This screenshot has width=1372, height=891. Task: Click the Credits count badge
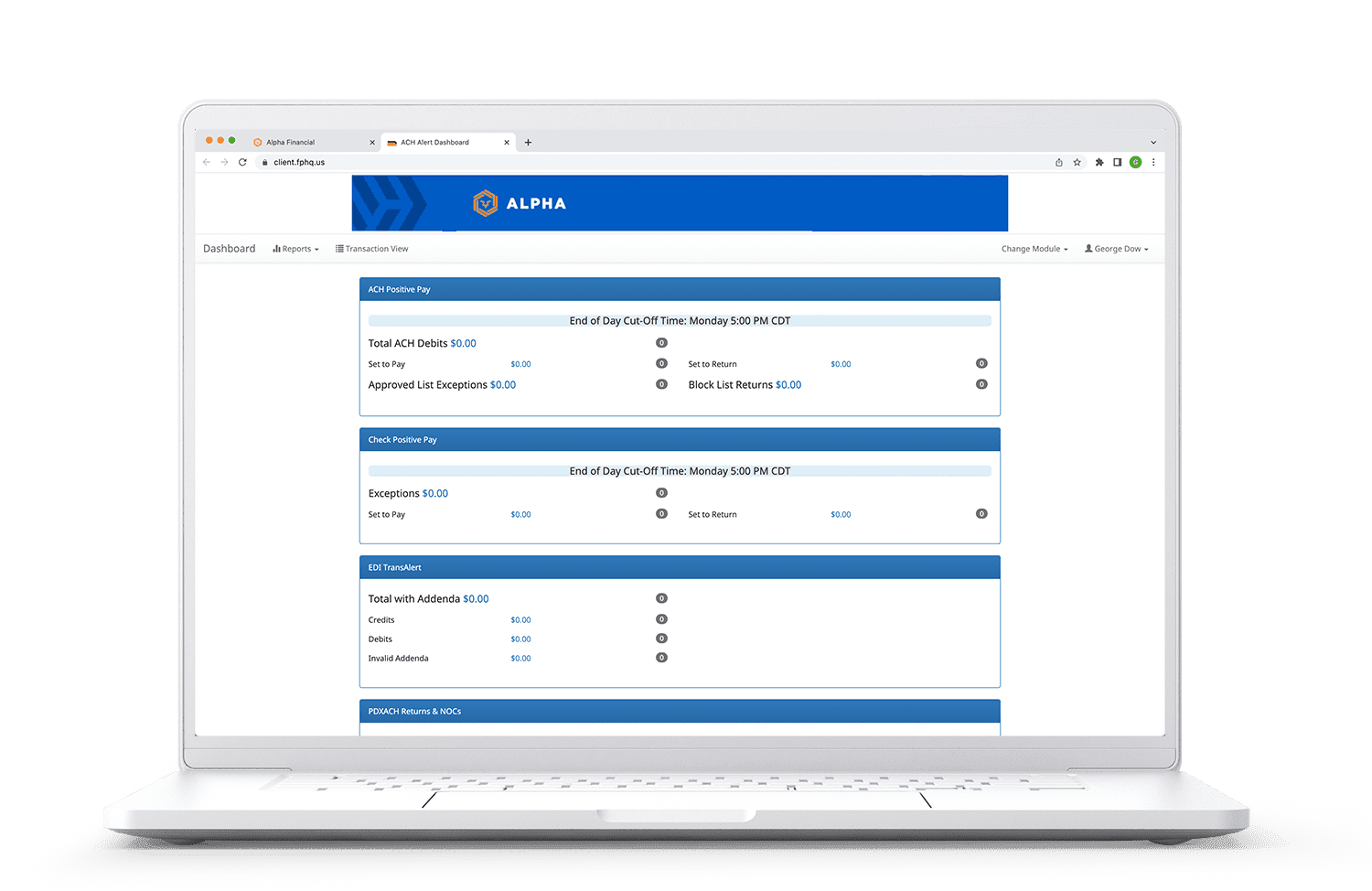pyautogui.click(x=661, y=619)
